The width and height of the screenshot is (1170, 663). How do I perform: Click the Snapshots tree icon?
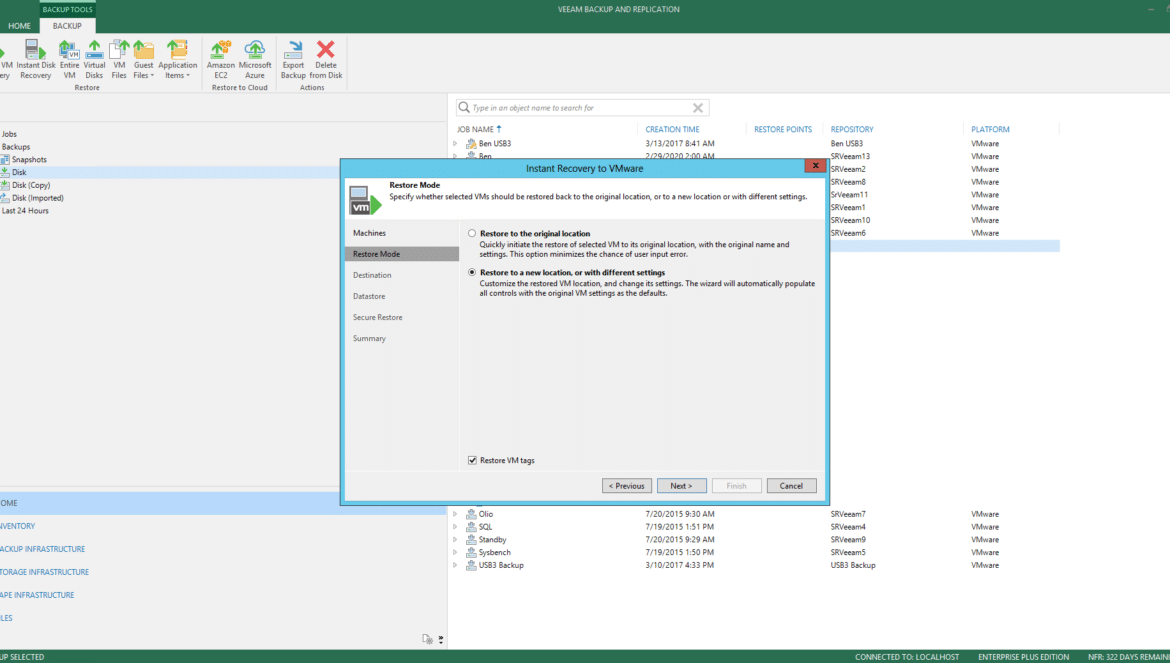(x=4, y=160)
